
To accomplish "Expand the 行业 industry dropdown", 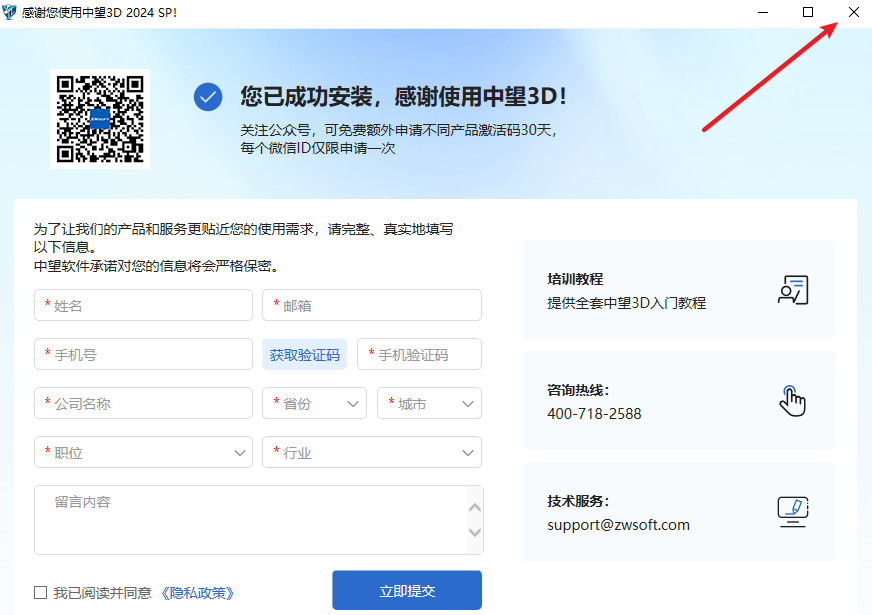I will coord(372,452).
